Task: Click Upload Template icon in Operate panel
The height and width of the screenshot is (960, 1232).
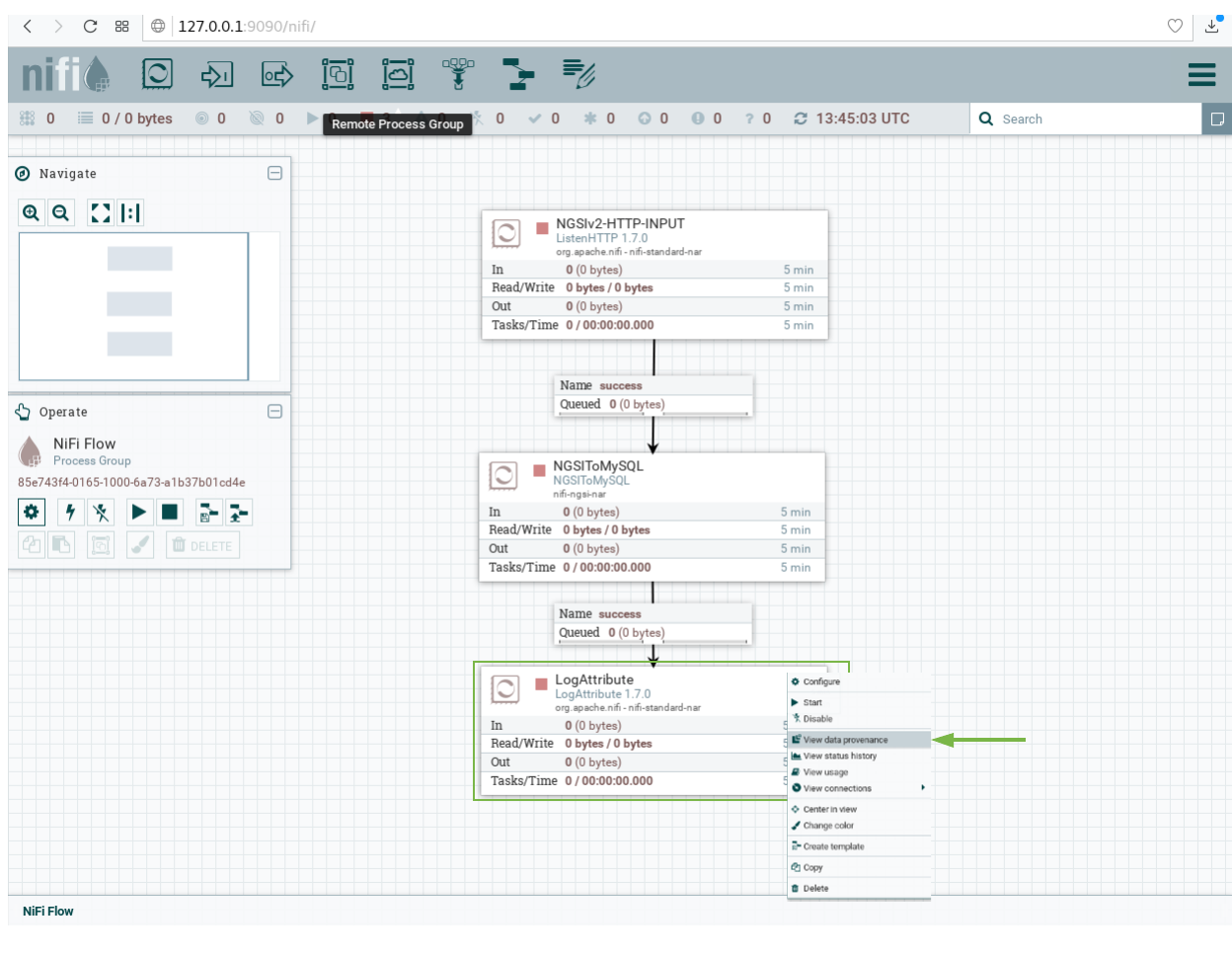Action: (x=239, y=512)
